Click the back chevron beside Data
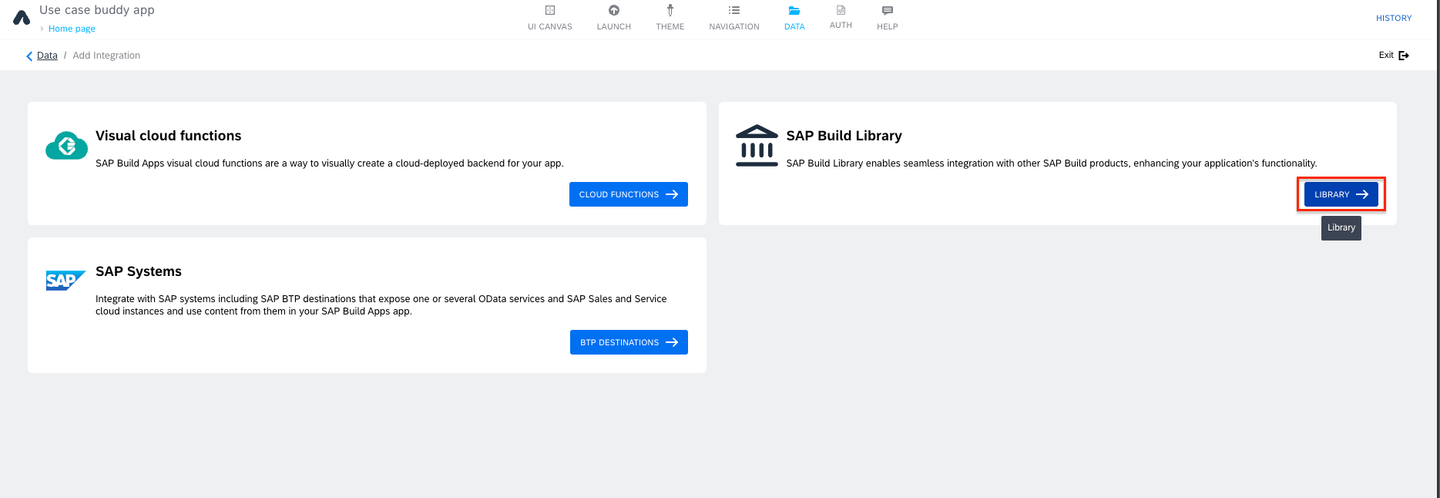The height and width of the screenshot is (498, 1440). [29, 56]
